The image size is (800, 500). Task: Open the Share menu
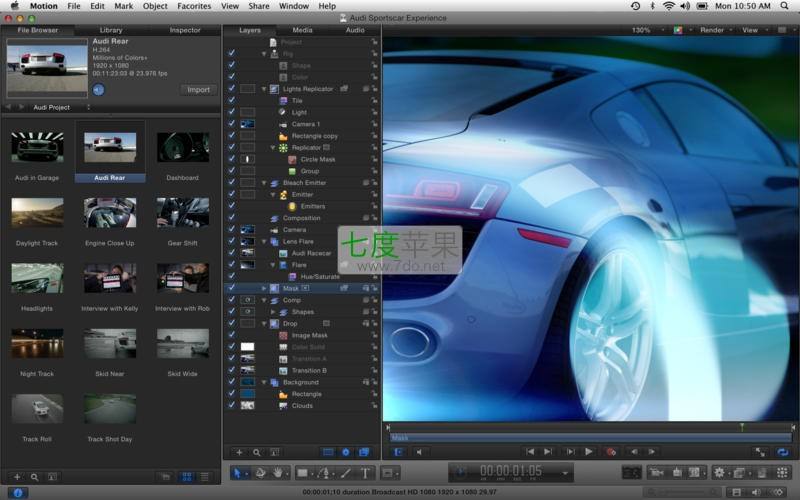pyautogui.click(x=259, y=6)
